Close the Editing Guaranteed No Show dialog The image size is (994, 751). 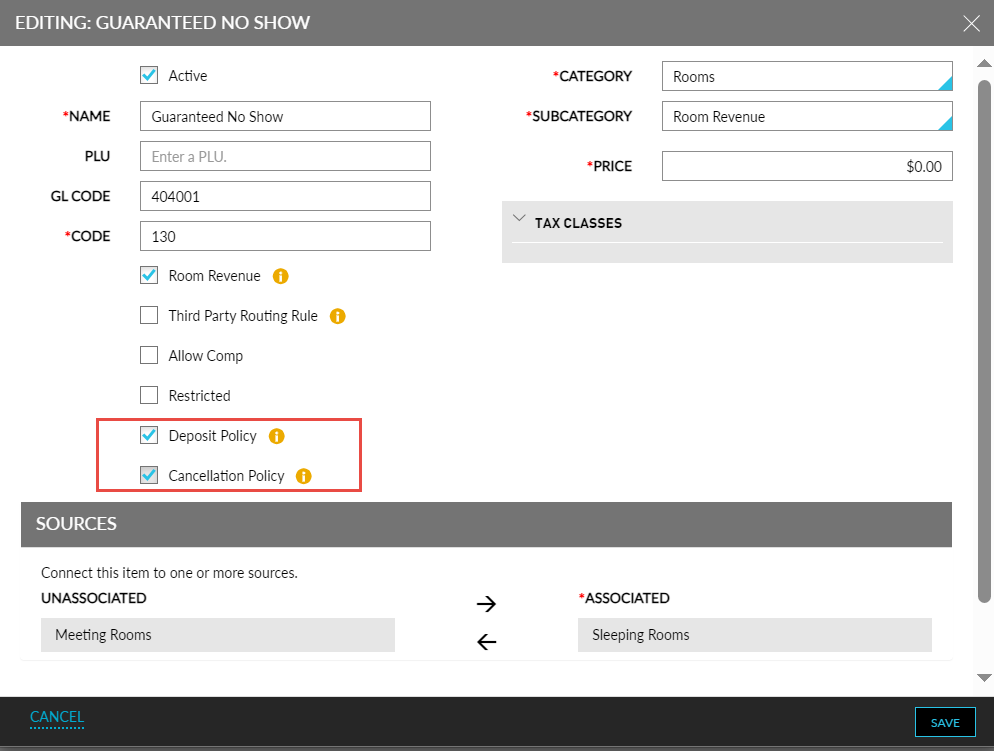[971, 23]
